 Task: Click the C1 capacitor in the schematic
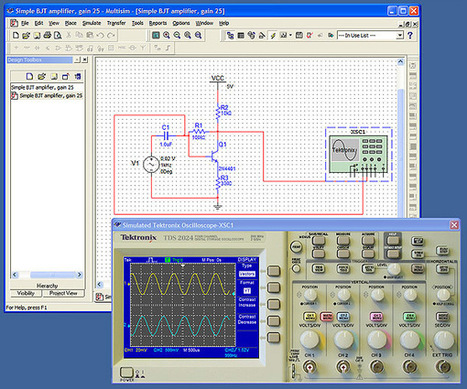click(166, 135)
